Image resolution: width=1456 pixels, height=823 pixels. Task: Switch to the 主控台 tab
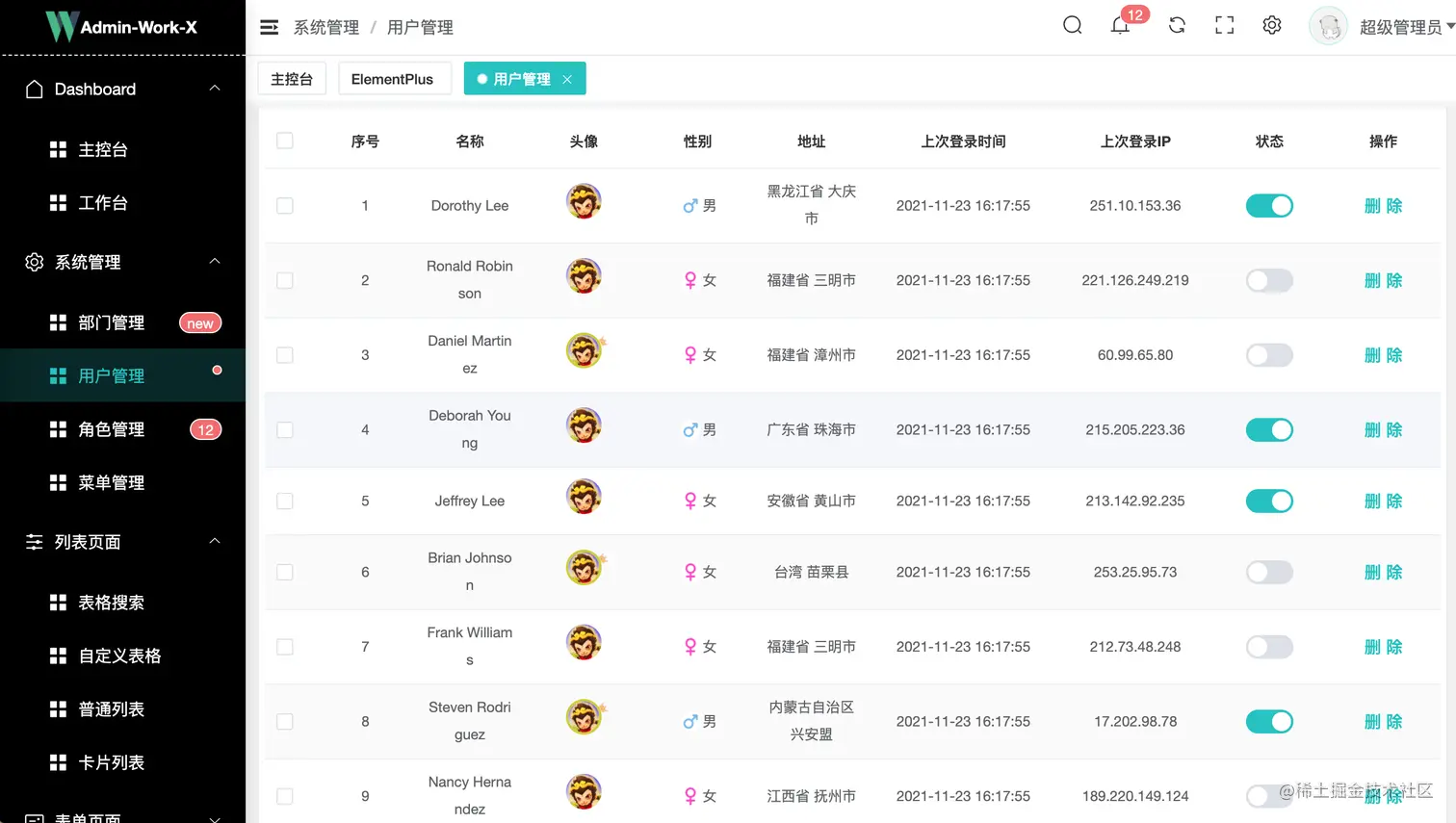(x=292, y=78)
